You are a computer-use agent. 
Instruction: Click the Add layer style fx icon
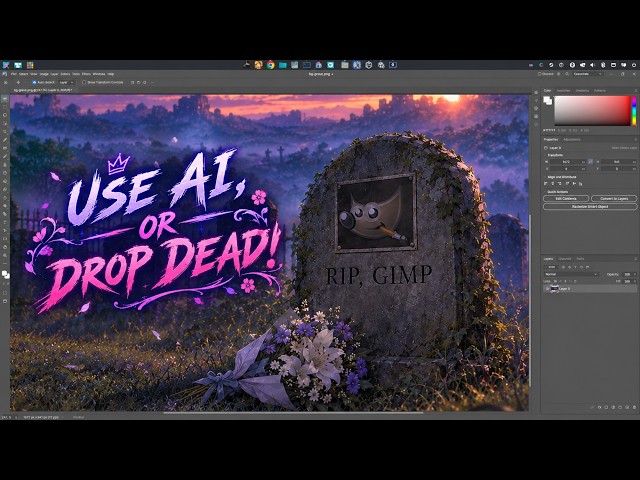600,407
